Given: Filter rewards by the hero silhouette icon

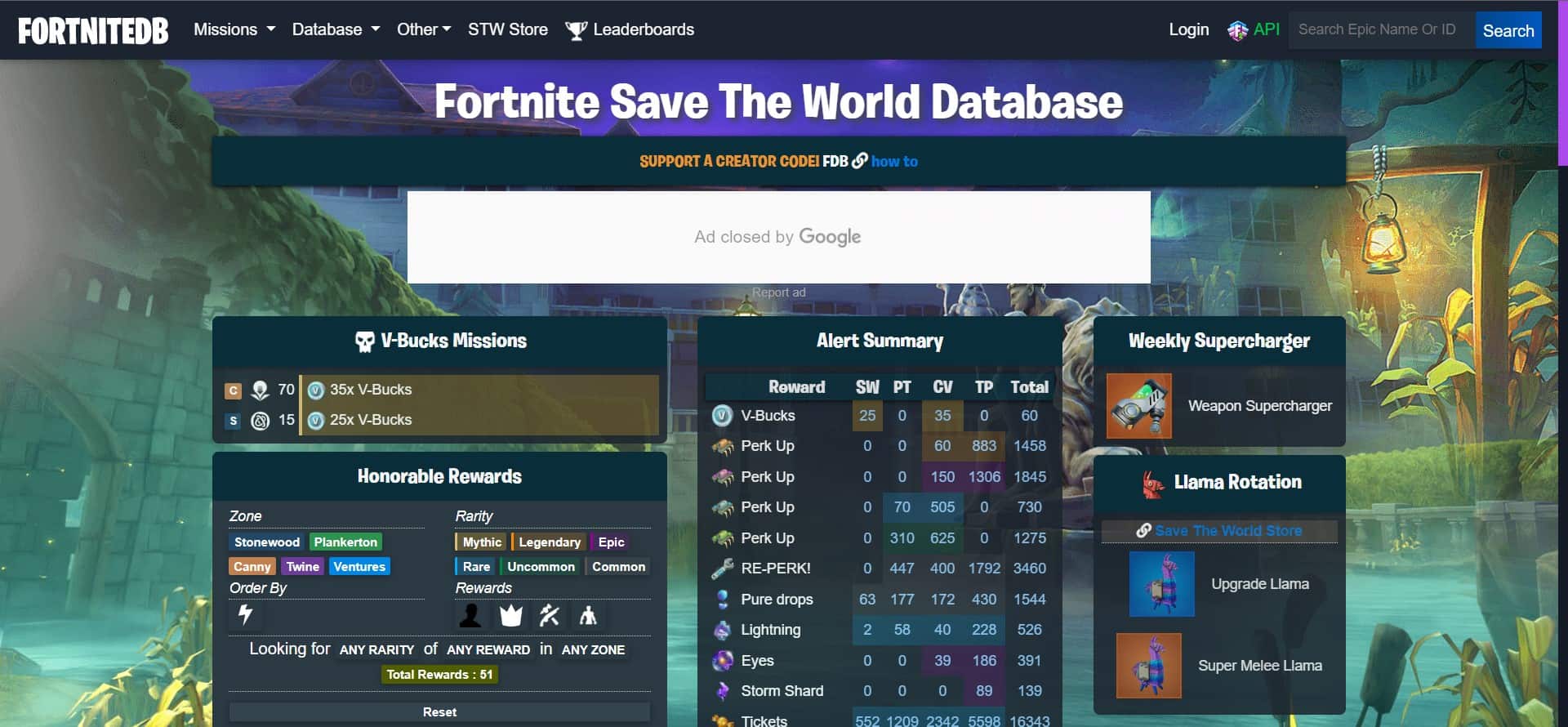Looking at the screenshot, I should [470, 615].
